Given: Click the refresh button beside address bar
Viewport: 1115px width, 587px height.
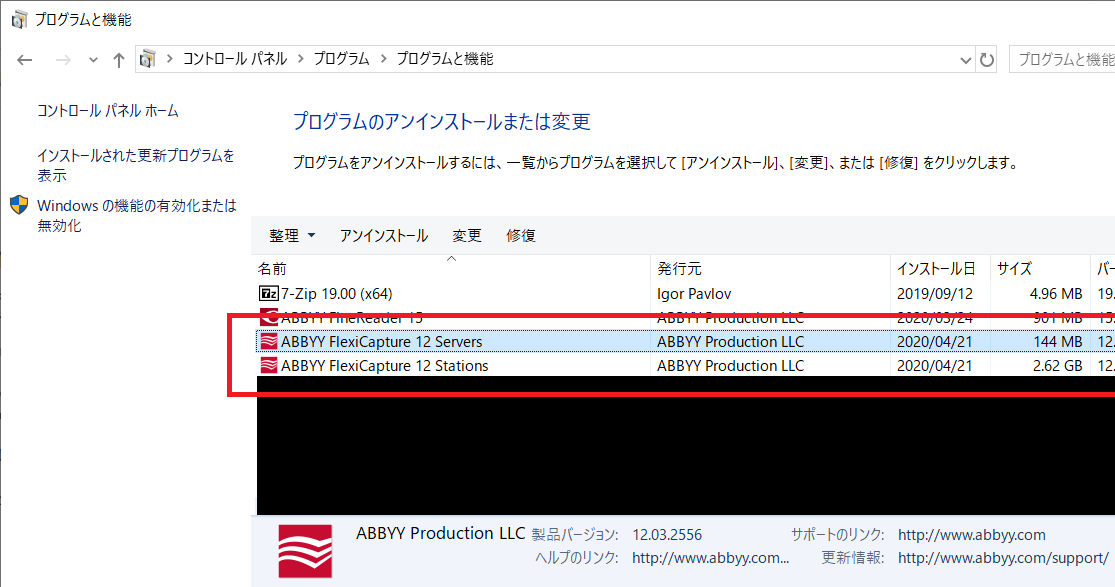Looking at the screenshot, I should click(x=986, y=60).
